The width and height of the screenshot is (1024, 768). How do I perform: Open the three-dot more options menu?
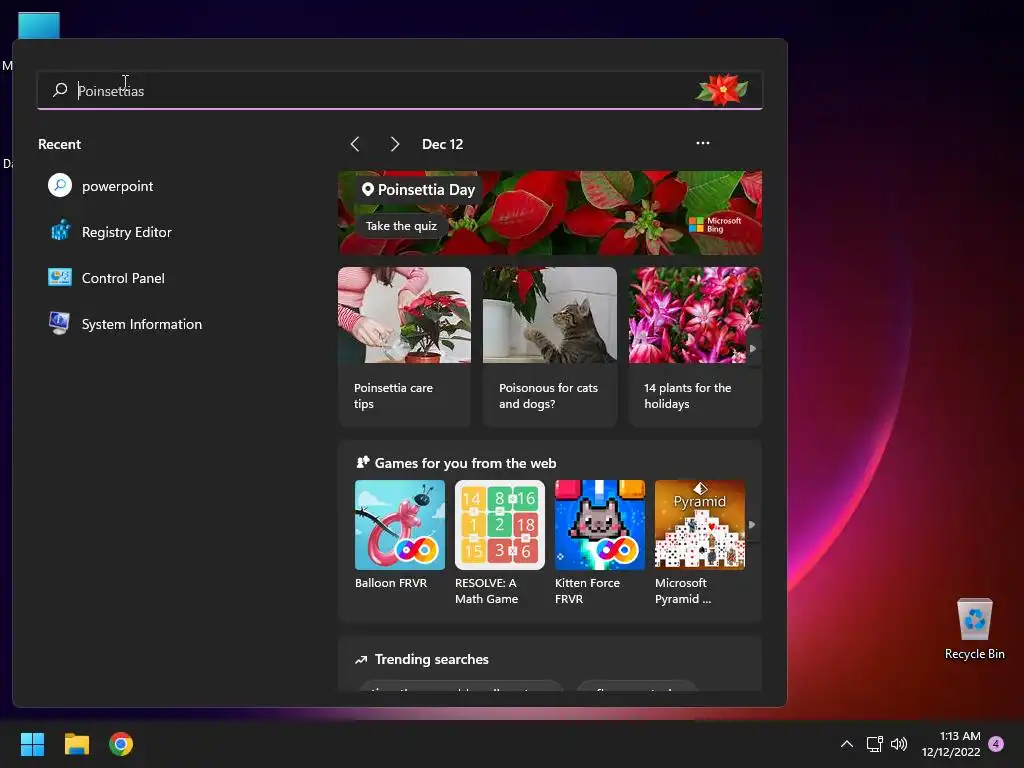[x=703, y=143]
